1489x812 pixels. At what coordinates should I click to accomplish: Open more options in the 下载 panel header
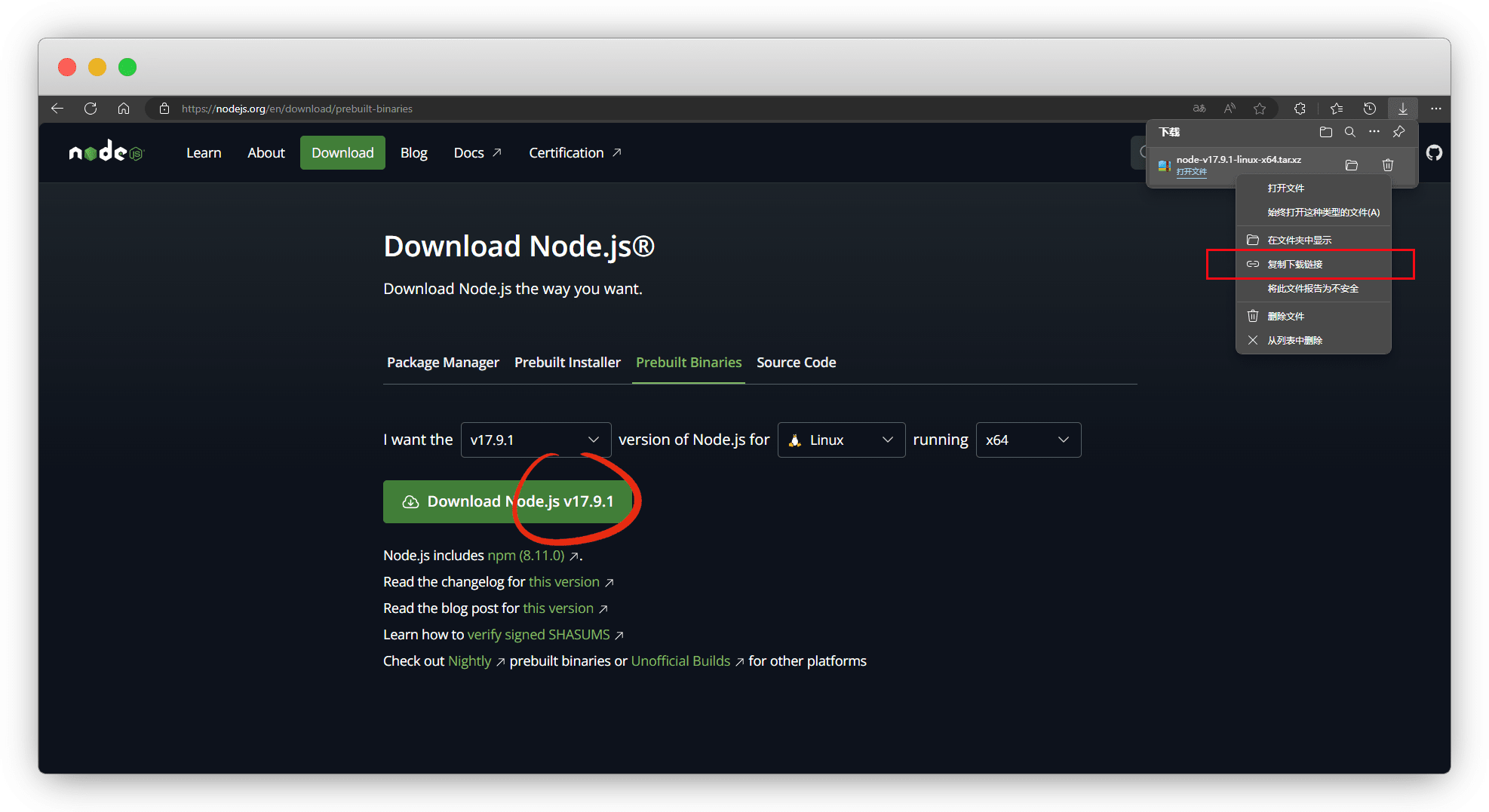click(1374, 132)
